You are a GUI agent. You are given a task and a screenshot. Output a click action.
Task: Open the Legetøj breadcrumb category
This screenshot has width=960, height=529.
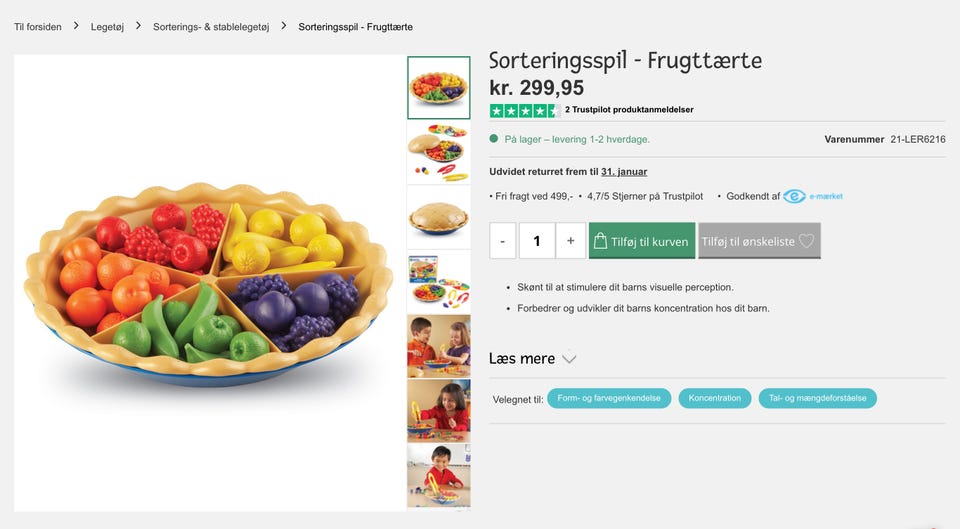pyautogui.click(x=107, y=27)
